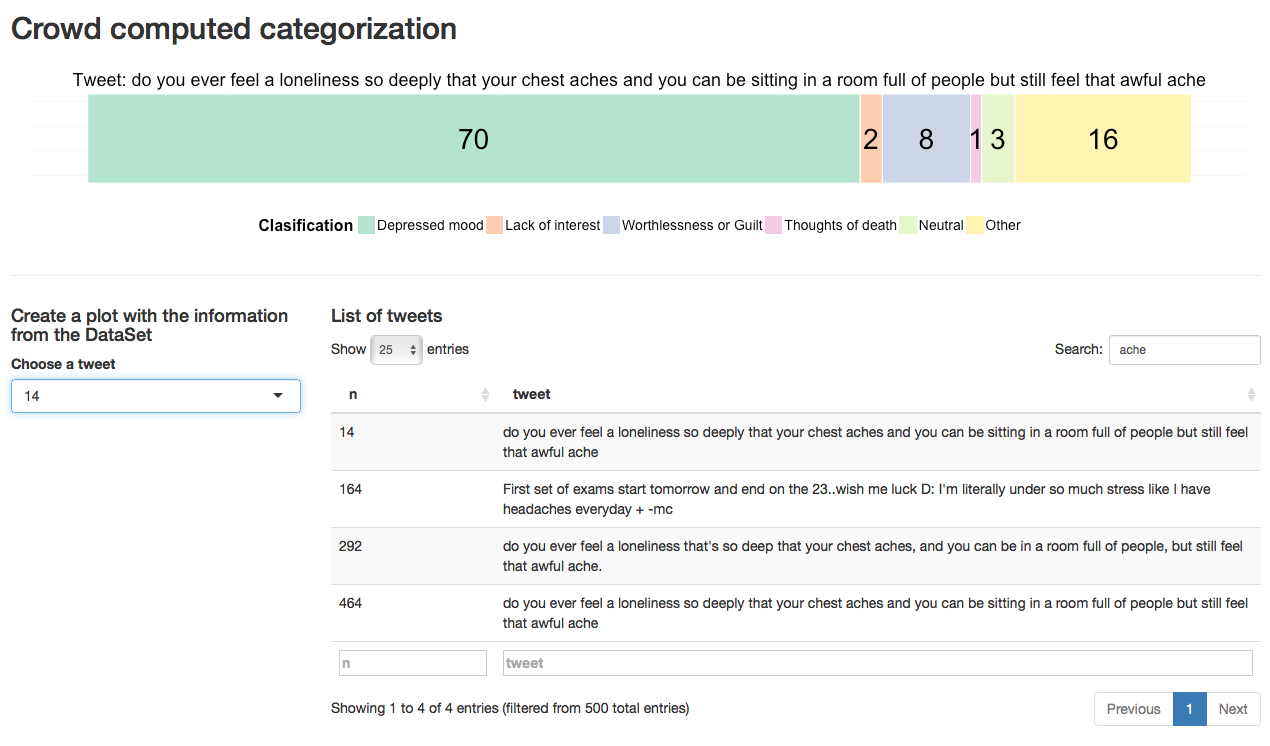This screenshot has height=746, width=1270.
Task: Open the Show entries count selector
Action: [396, 350]
